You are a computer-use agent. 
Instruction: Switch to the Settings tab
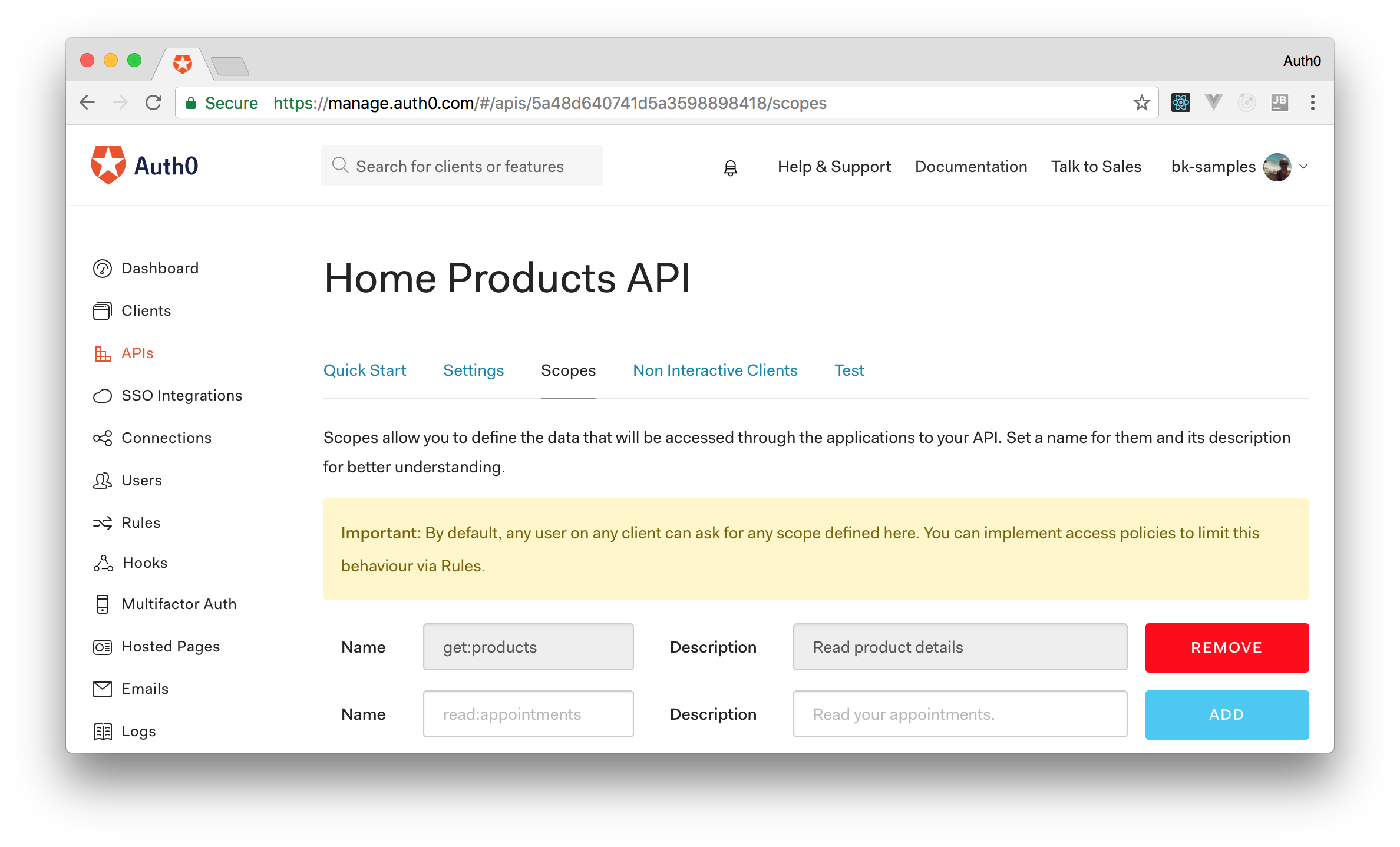click(474, 370)
